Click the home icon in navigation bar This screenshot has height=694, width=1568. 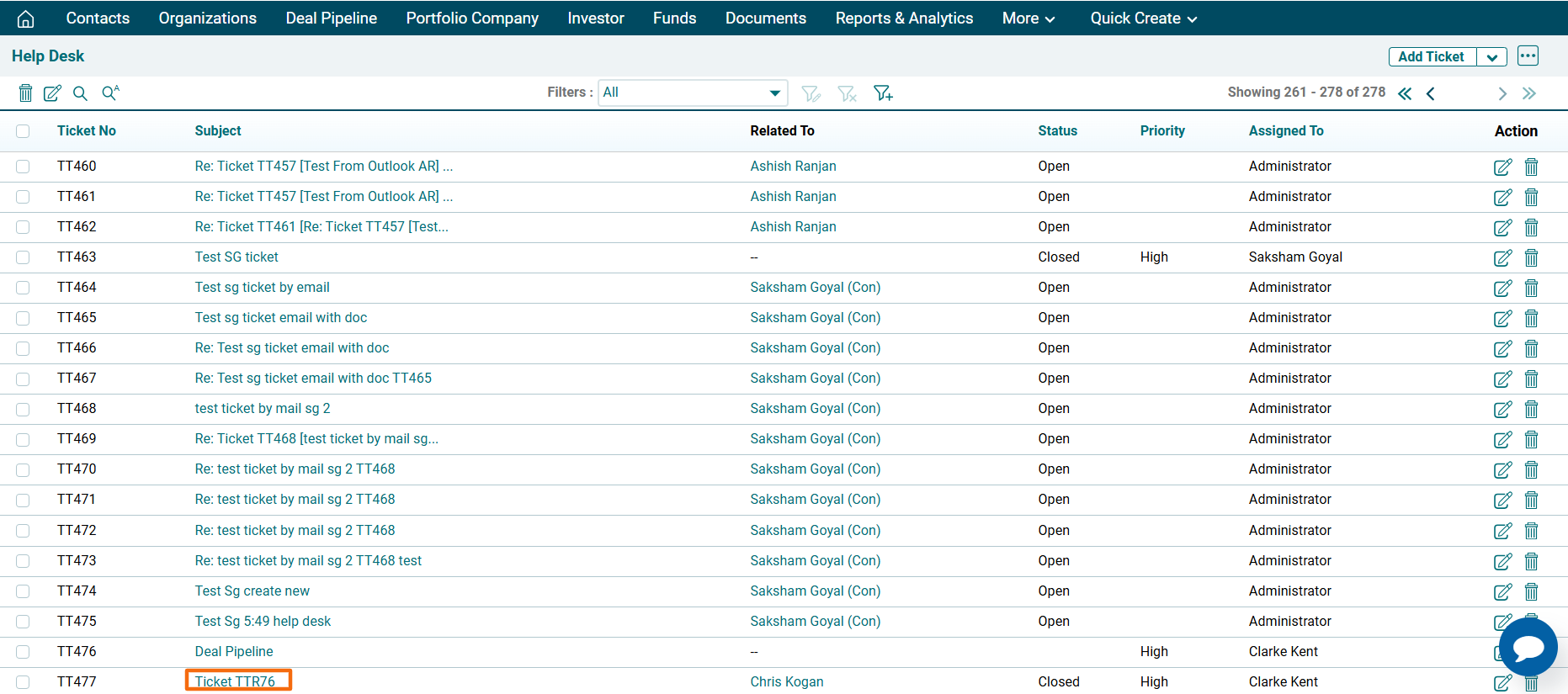tap(26, 19)
